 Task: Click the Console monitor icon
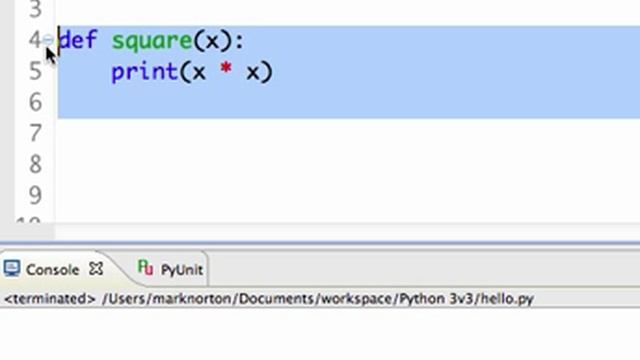tap(12, 269)
